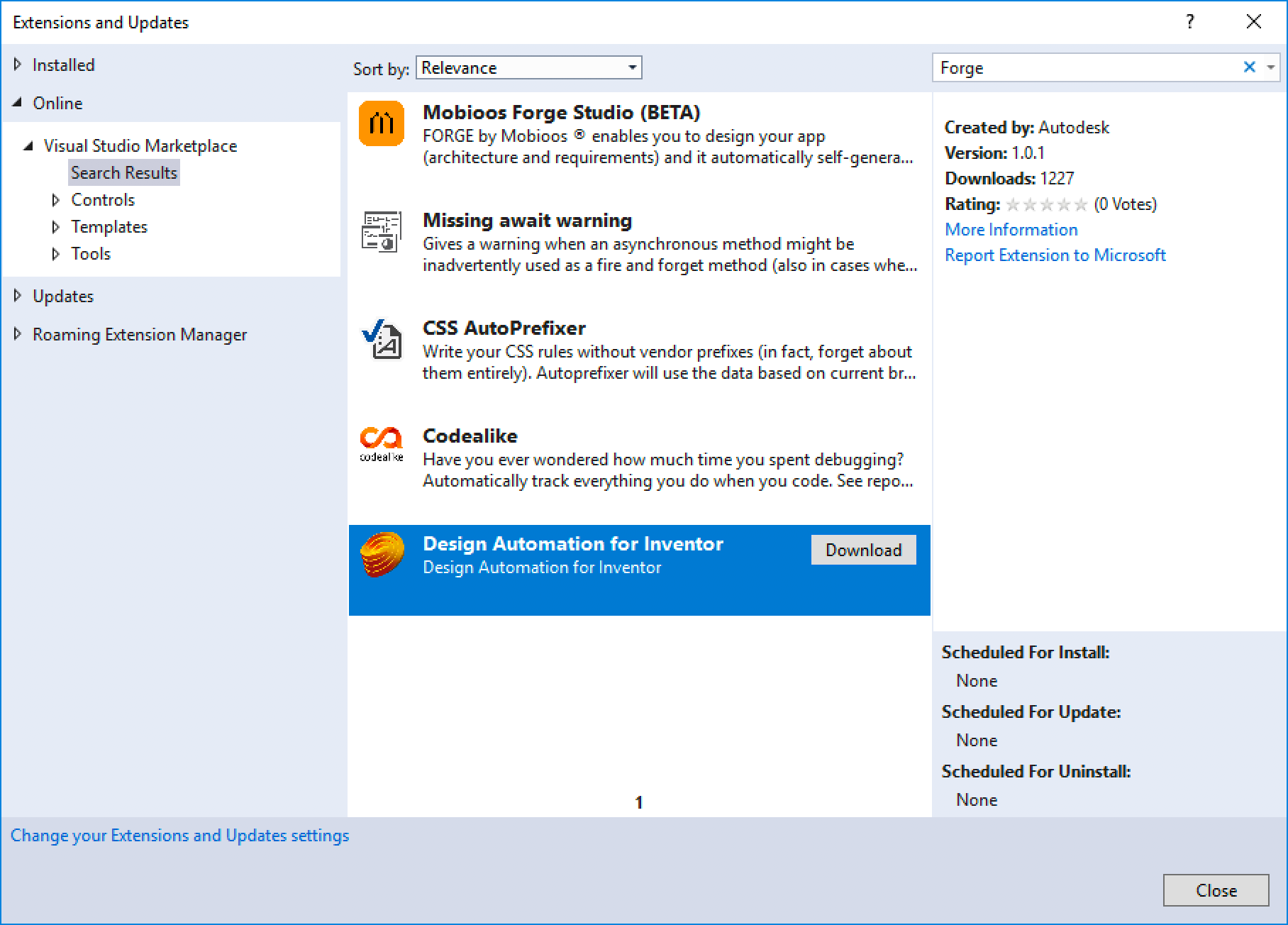Expand the Templates node

[56, 227]
